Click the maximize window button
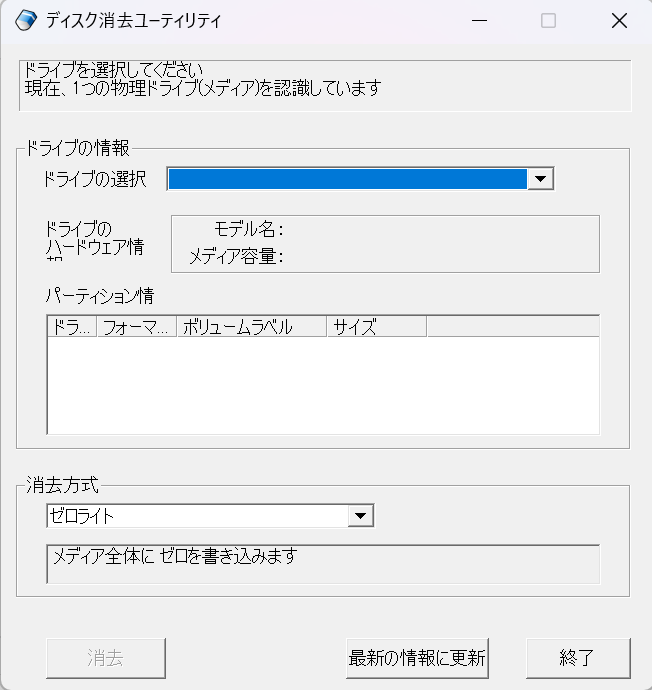Image resolution: width=652 pixels, height=690 pixels. (548, 20)
